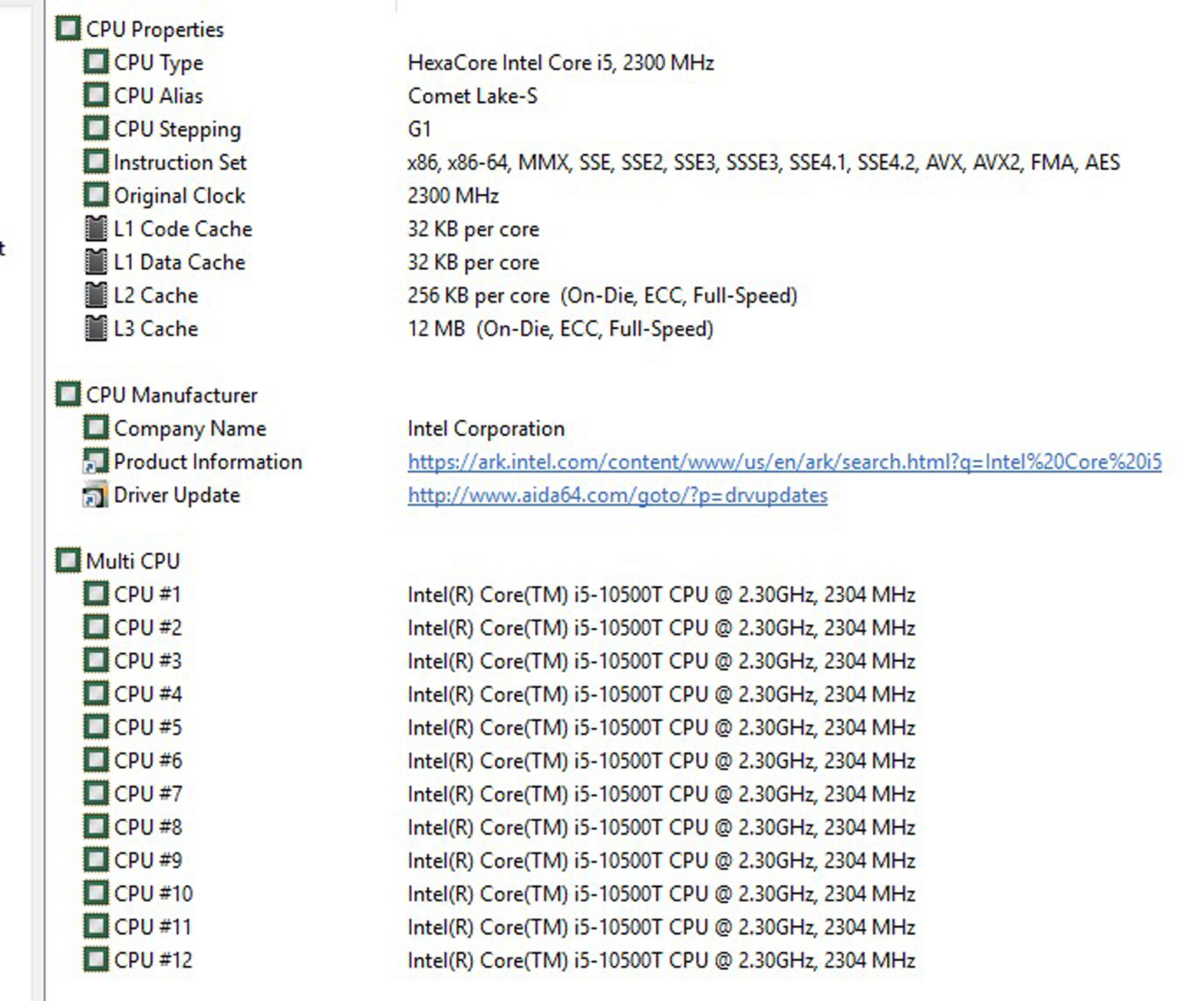Click the CPU #4 chip icon
The width and height of the screenshot is (1204, 1001).
[96, 694]
